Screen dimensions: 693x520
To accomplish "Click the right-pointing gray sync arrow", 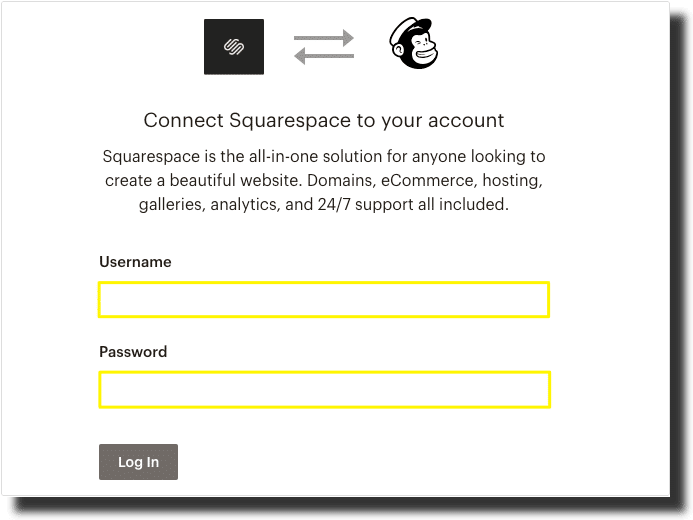I will tap(324, 38).
